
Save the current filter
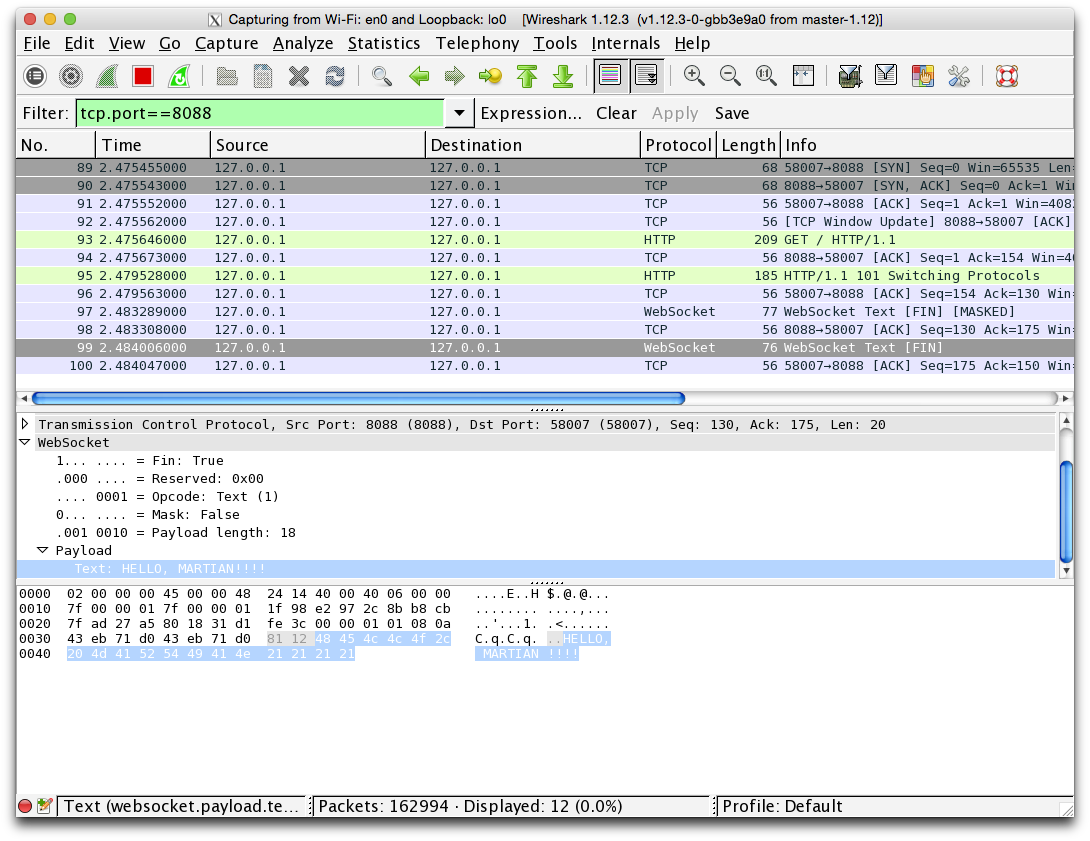point(732,113)
